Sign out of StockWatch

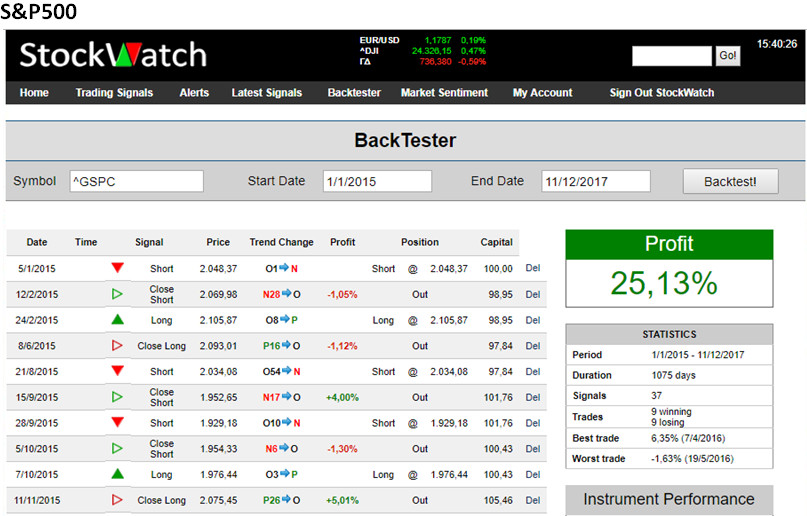pos(661,93)
